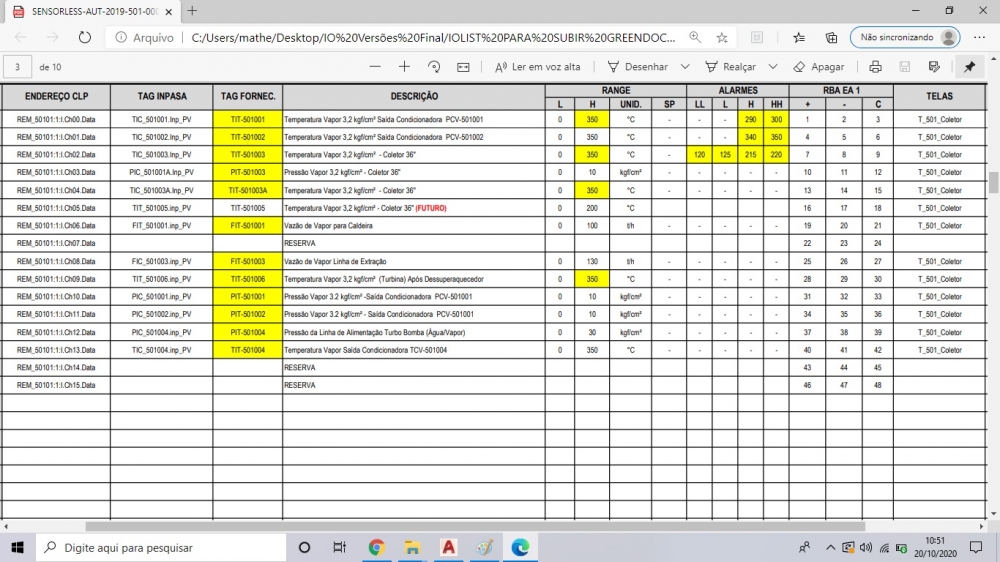
Task: Click the page number input field
Action: pos(17,66)
